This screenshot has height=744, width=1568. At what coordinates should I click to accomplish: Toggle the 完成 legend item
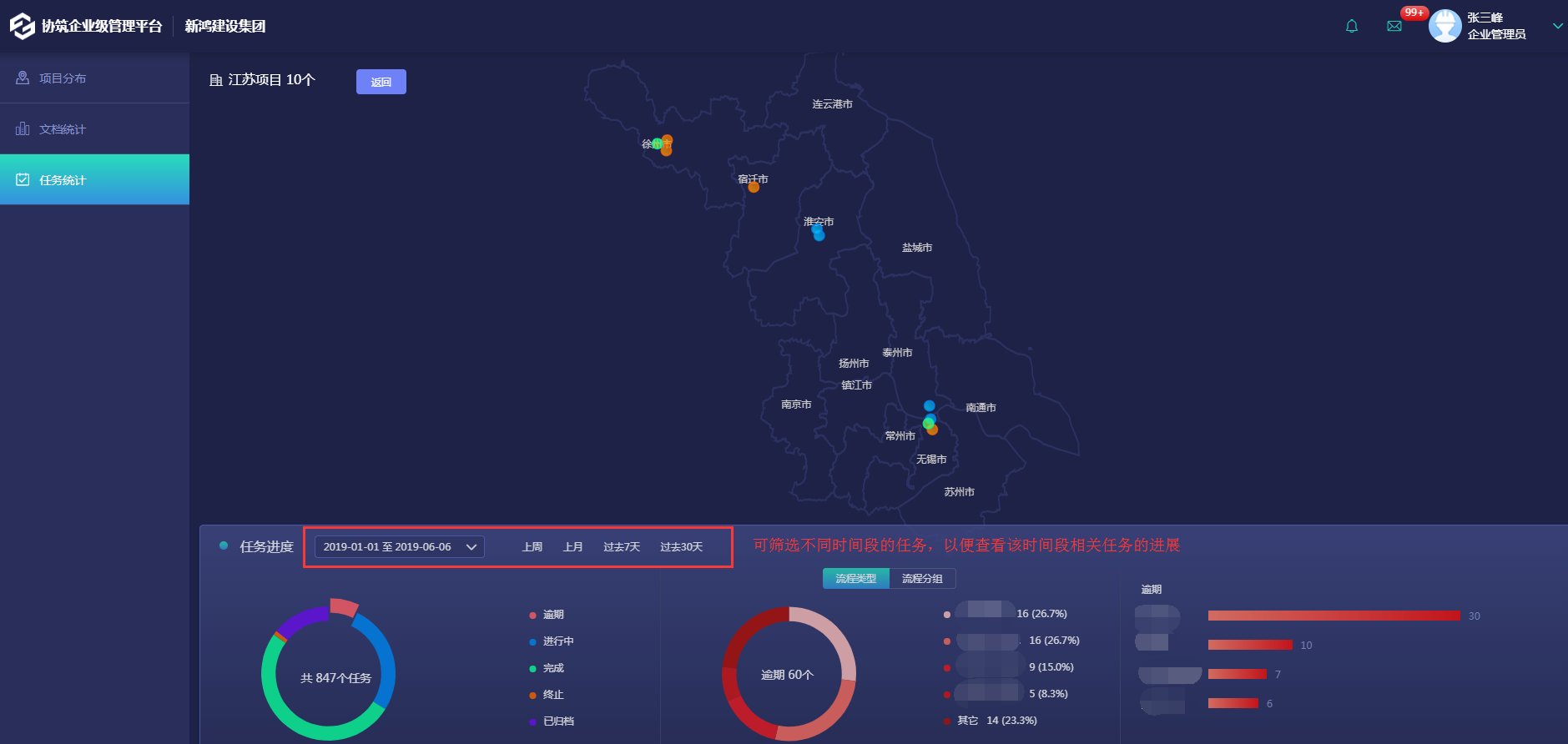point(552,668)
